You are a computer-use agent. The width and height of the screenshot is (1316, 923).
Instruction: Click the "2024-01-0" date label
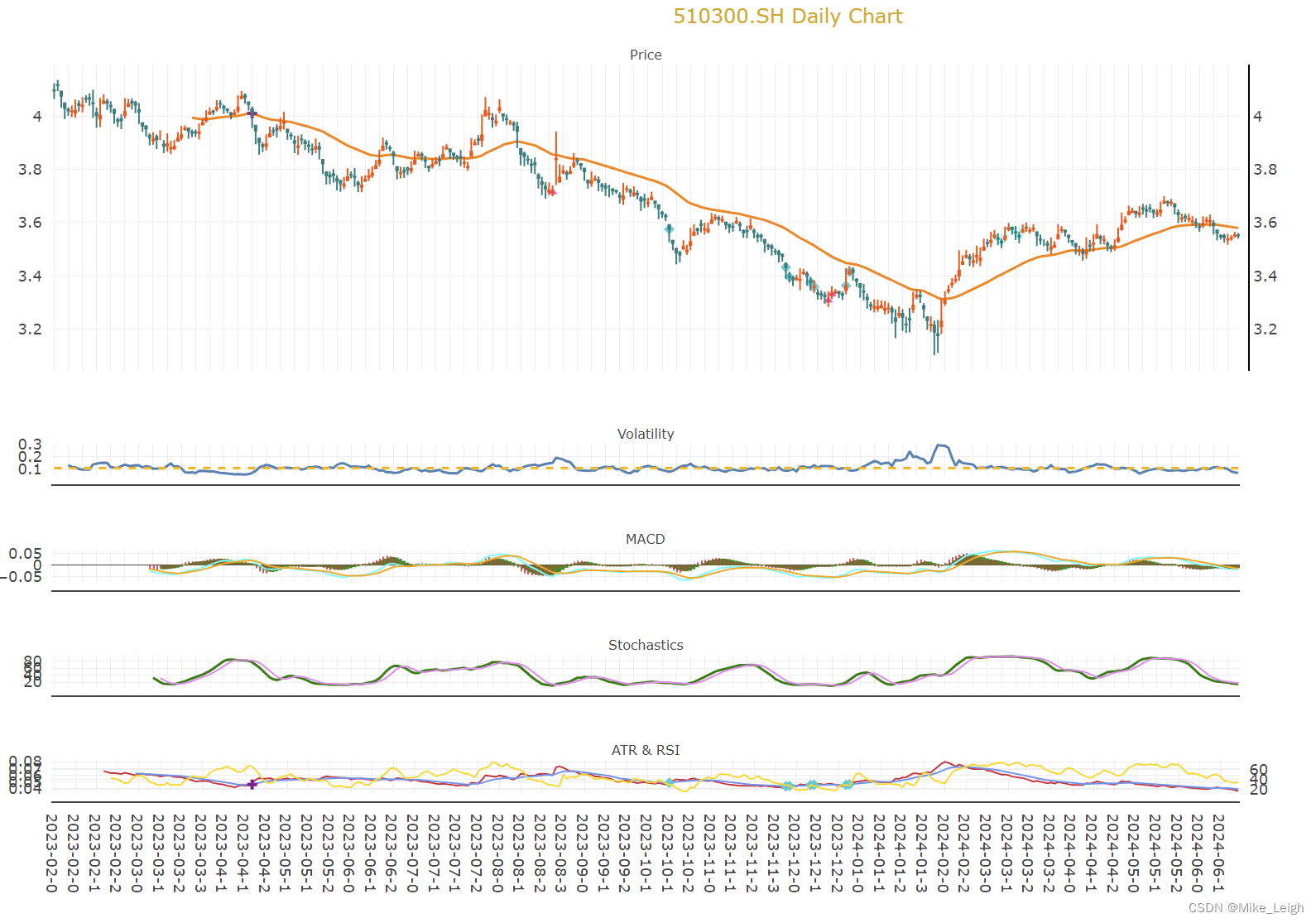(x=857, y=853)
